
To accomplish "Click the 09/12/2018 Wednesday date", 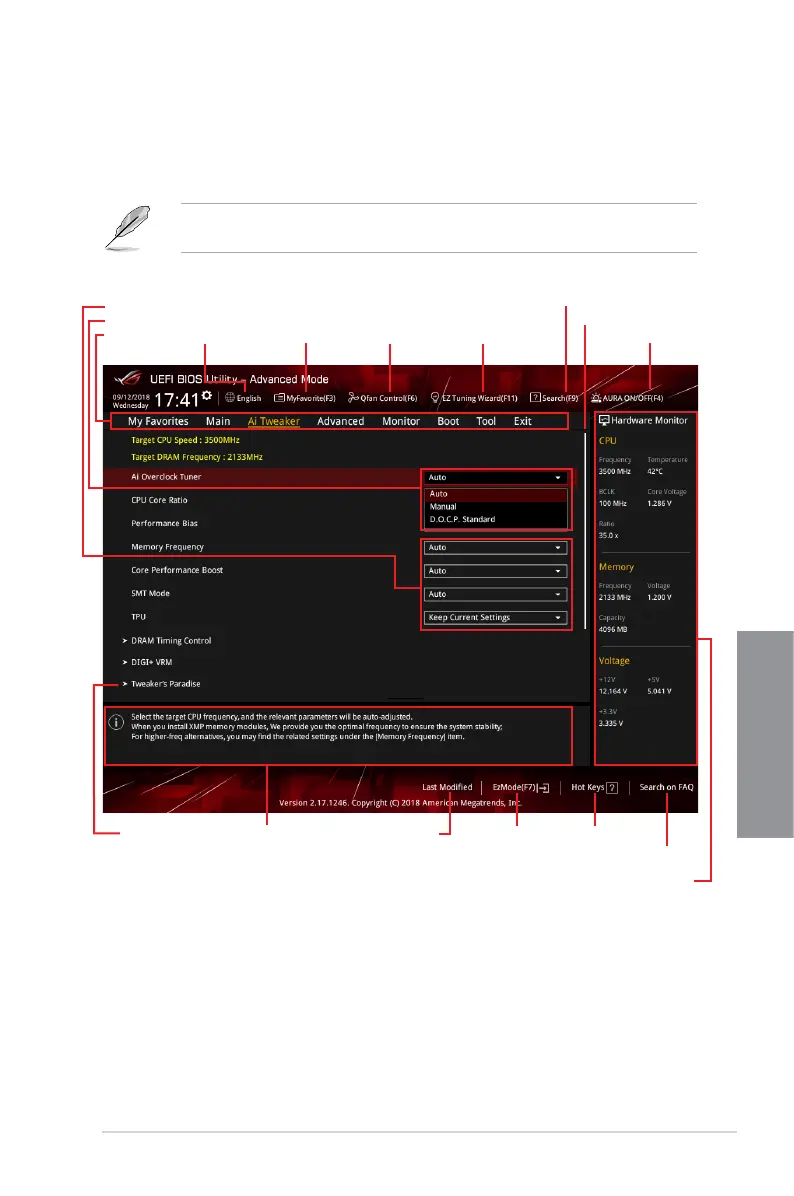I will pos(131,401).
